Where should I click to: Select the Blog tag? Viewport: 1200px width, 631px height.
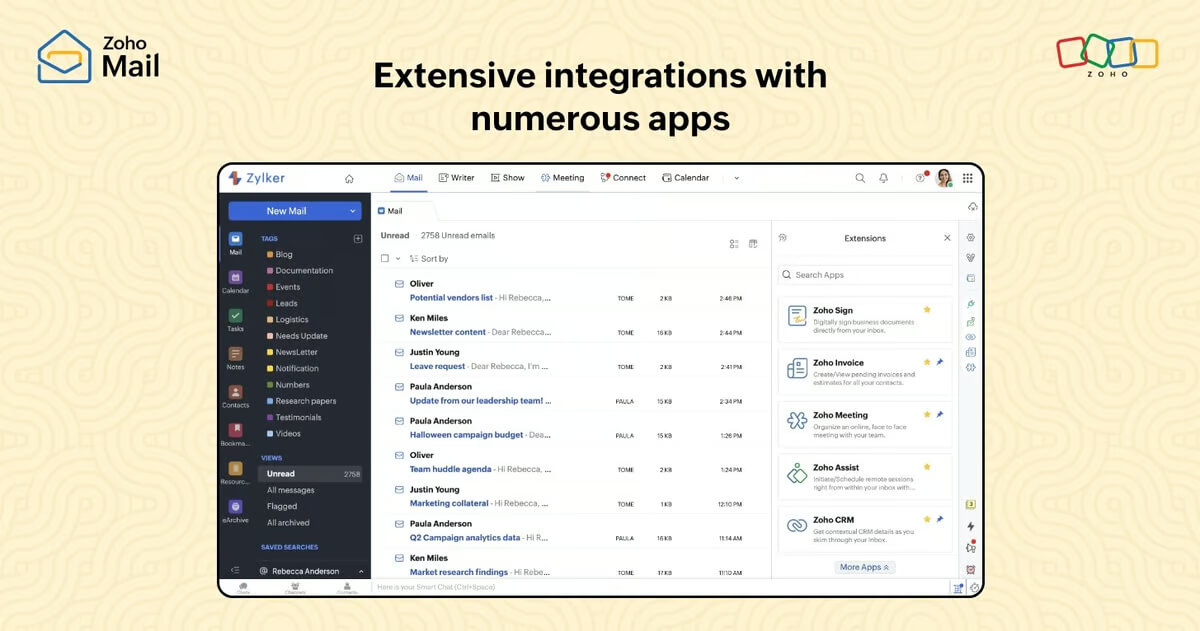[x=280, y=254]
